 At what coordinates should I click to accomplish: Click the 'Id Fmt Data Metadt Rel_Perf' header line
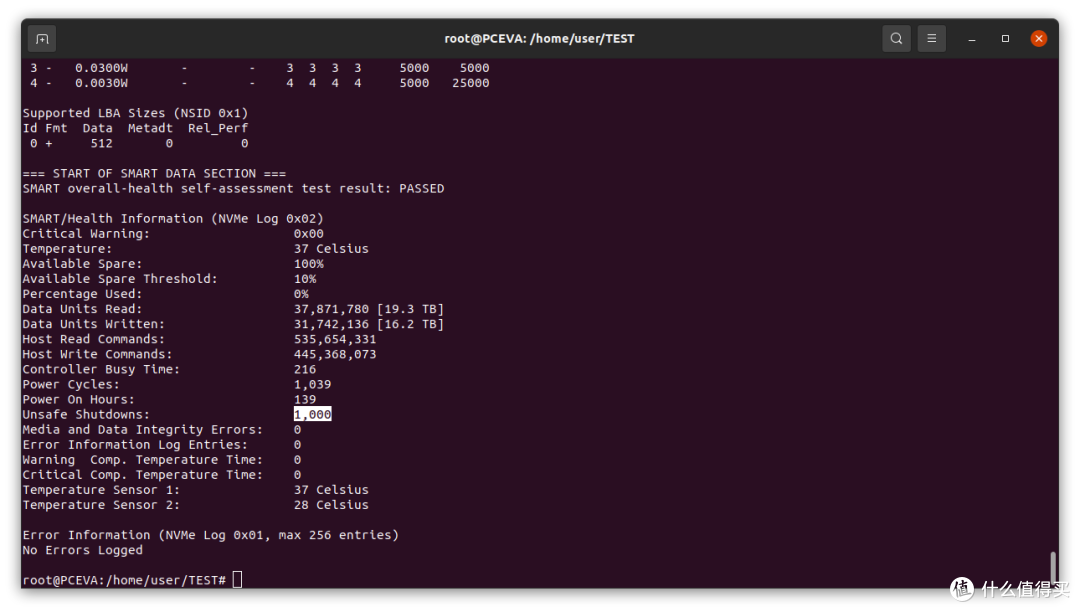[x=135, y=128]
